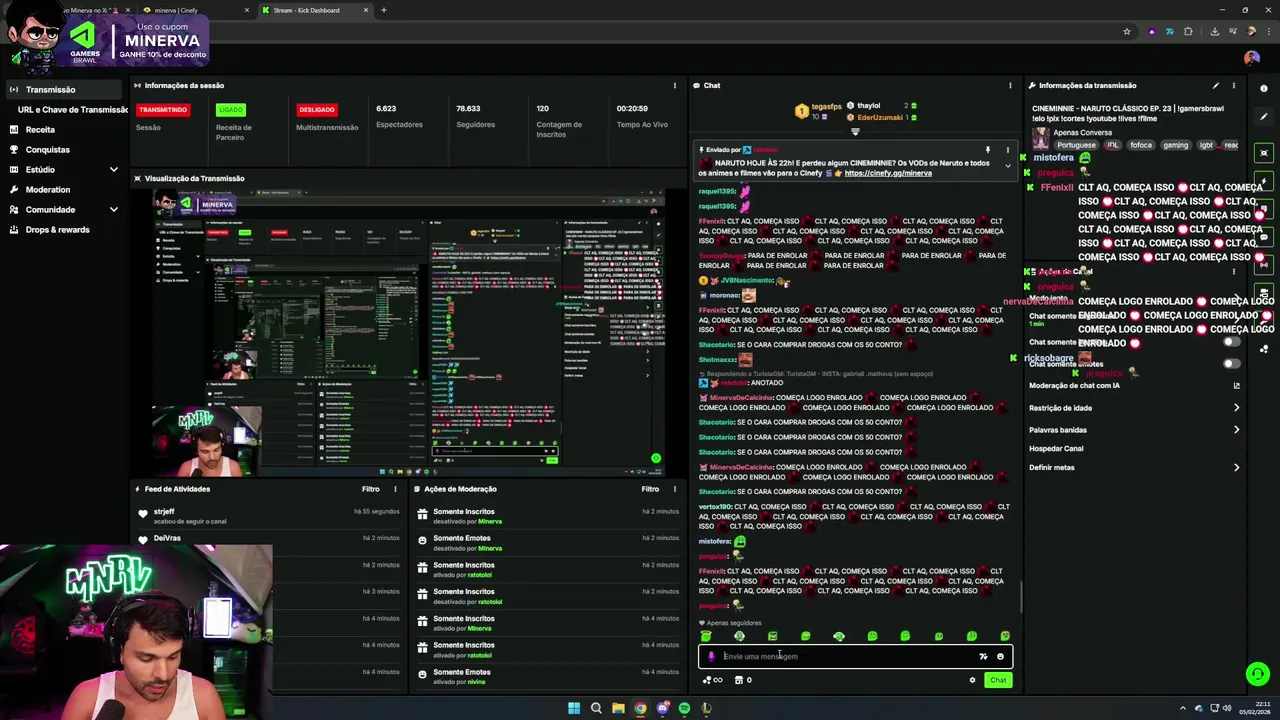
Task: Go to the Receita page
Action: tap(40, 129)
